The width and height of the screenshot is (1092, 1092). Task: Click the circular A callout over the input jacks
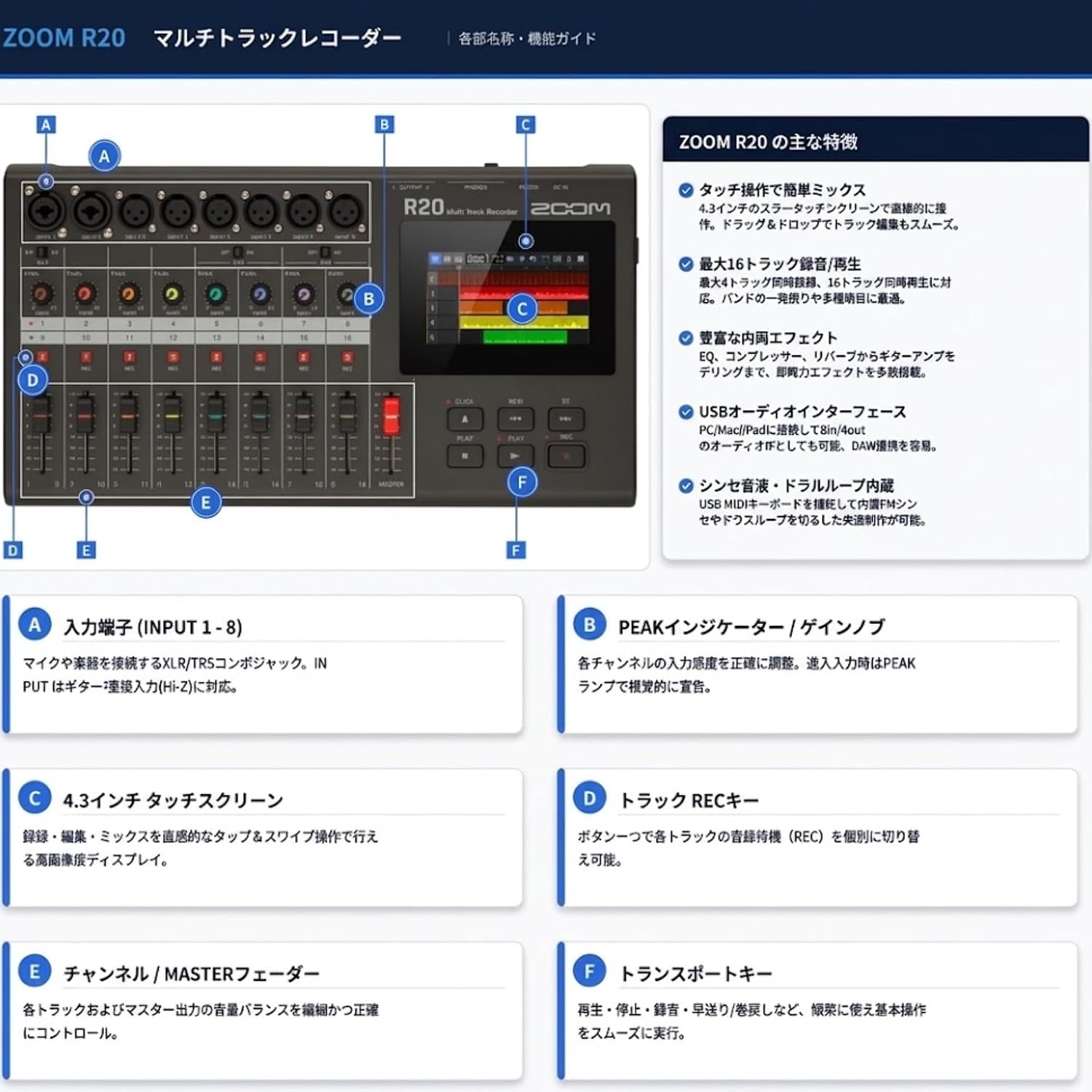[104, 156]
